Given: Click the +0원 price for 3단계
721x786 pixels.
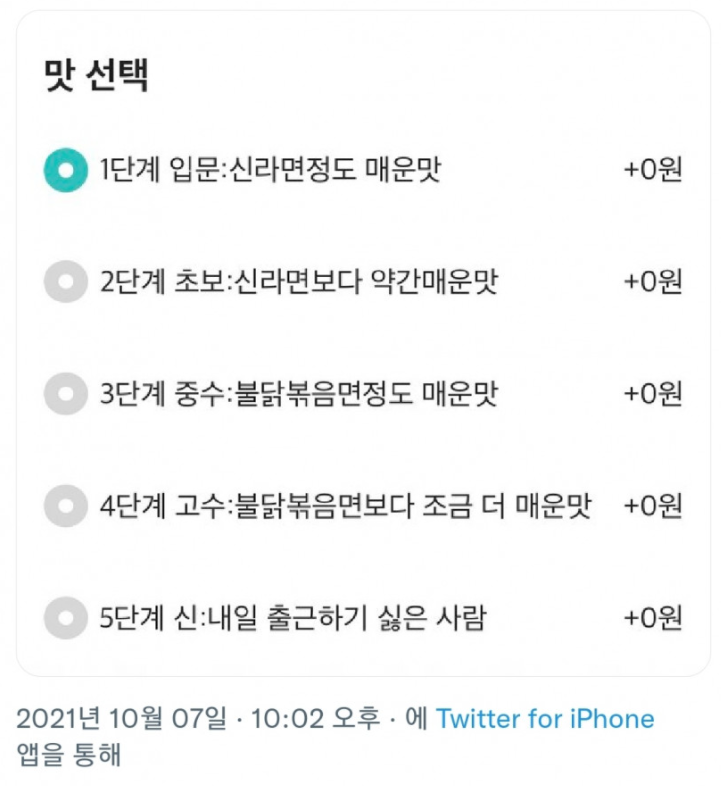Looking at the screenshot, I should coord(653,394).
